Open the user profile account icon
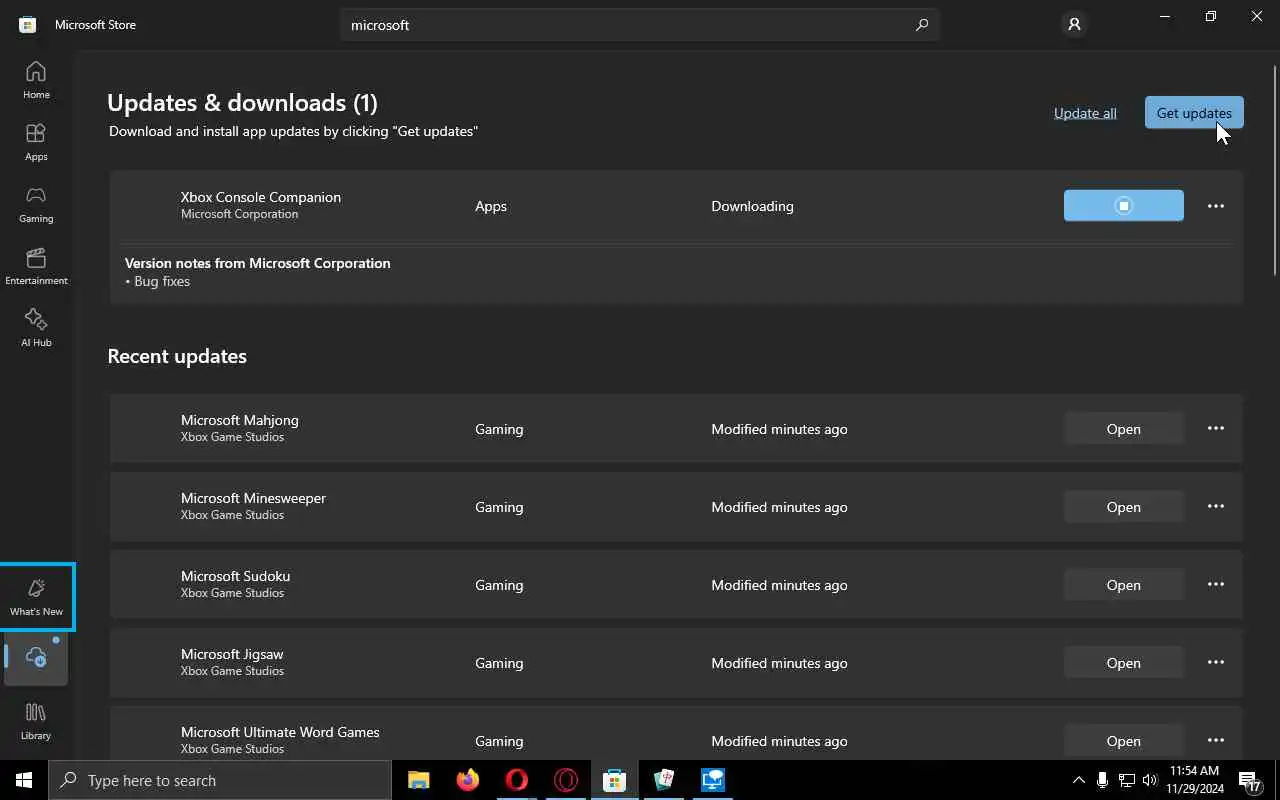Image resolution: width=1280 pixels, height=800 pixels. point(1074,25)
